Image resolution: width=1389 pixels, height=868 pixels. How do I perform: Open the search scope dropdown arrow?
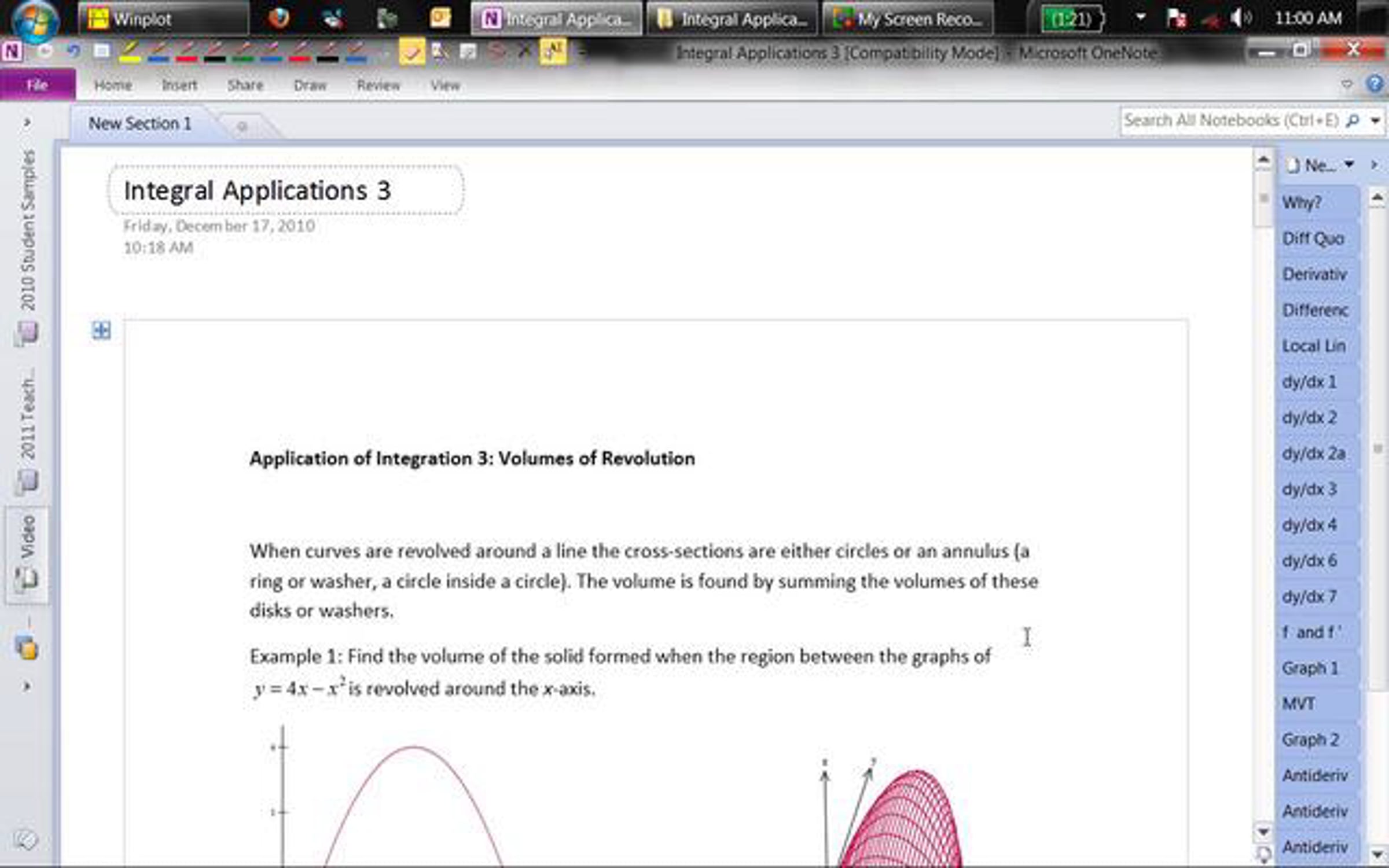[x=1375, y=120]
